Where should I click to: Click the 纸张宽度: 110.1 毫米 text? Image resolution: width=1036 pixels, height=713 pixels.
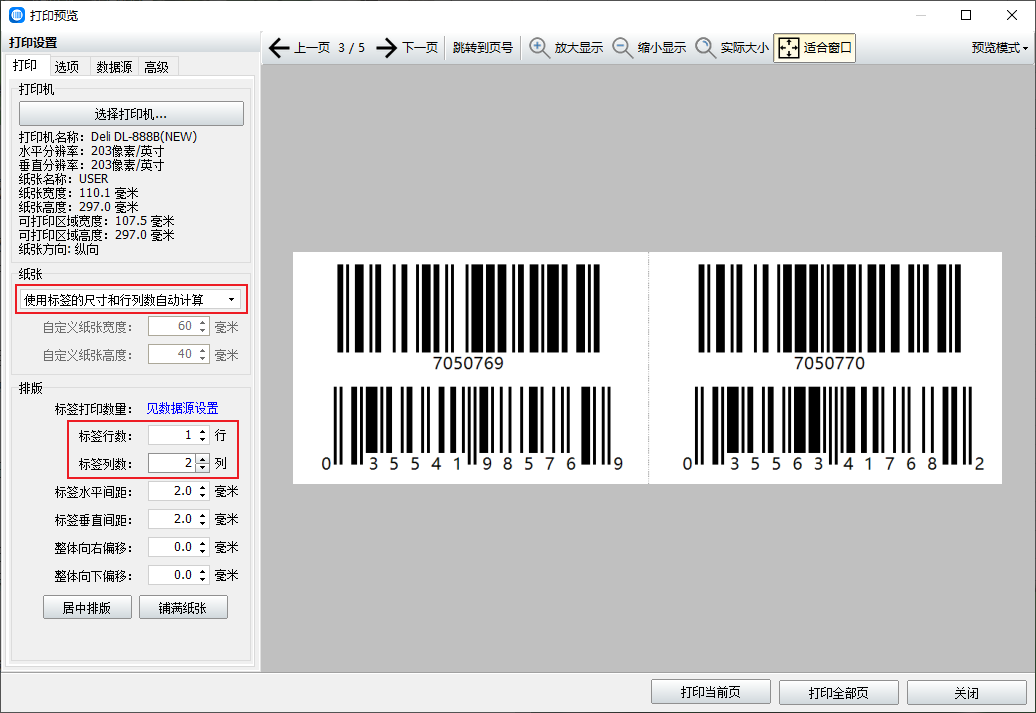[79, 193]
